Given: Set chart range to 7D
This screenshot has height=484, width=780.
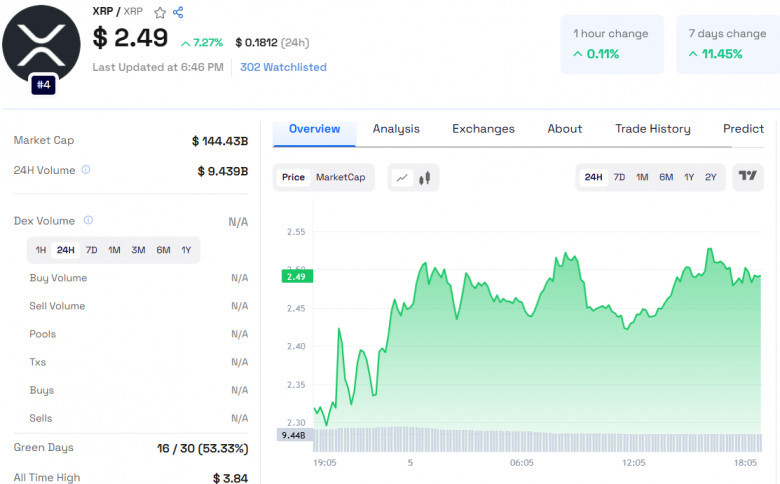Looking at the screenshot, I should click(x=619, y=177).
